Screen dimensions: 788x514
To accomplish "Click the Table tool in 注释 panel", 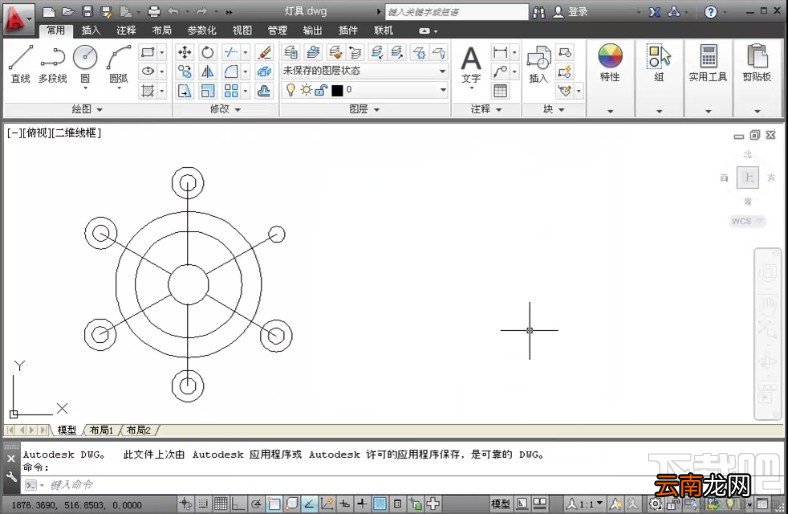I will 500,91.
